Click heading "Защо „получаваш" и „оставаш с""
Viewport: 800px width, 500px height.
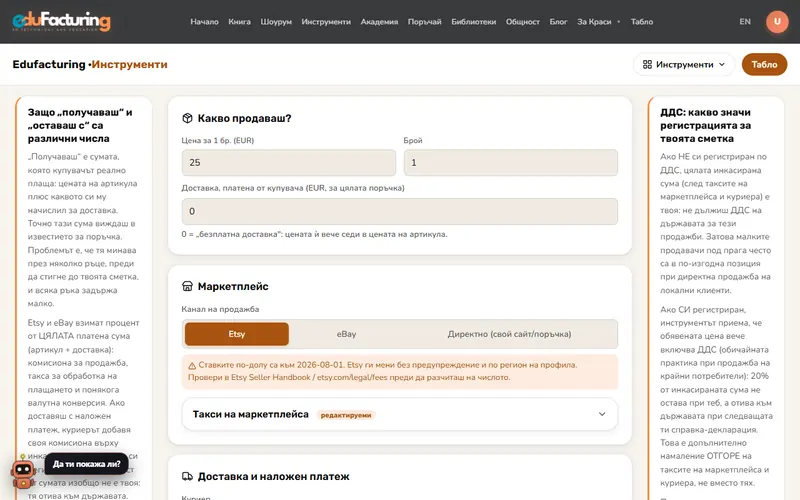pyautogui.click(x=80, y=126)
